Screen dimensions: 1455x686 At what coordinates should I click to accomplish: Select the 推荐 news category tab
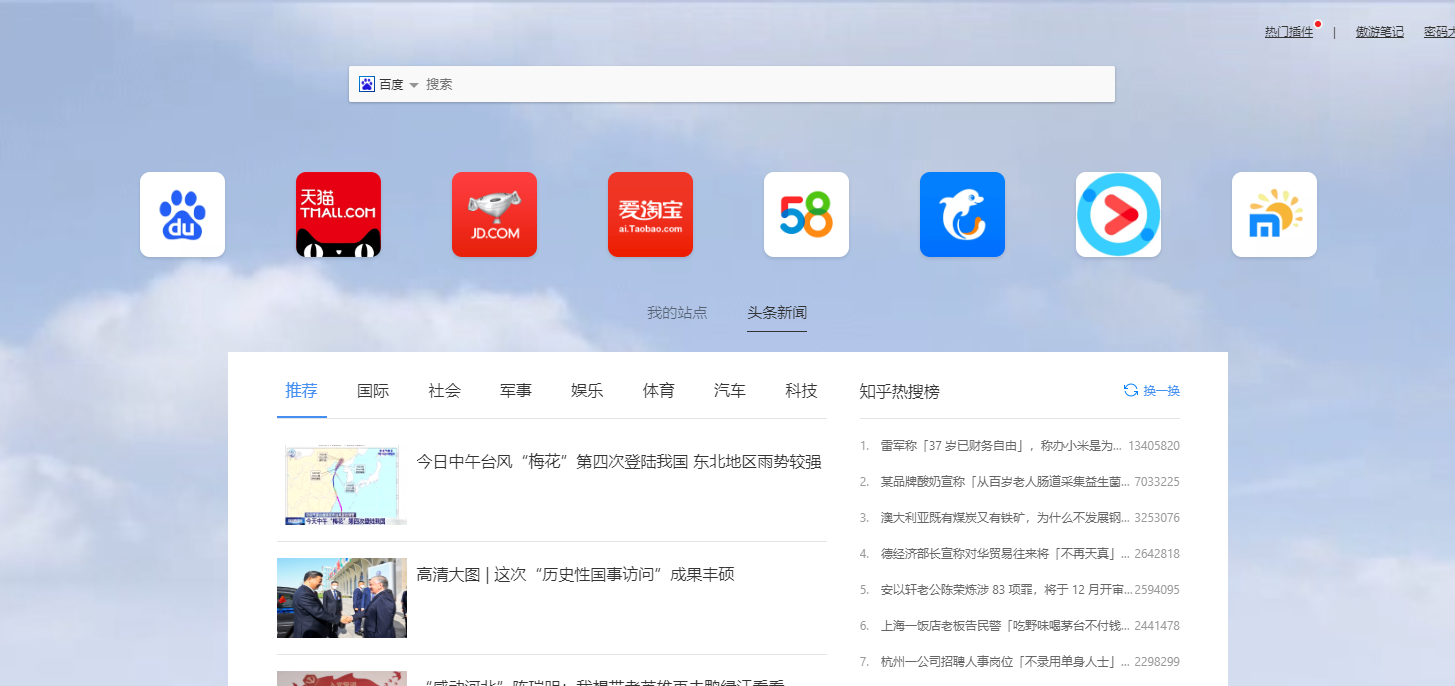pos(302,391)
